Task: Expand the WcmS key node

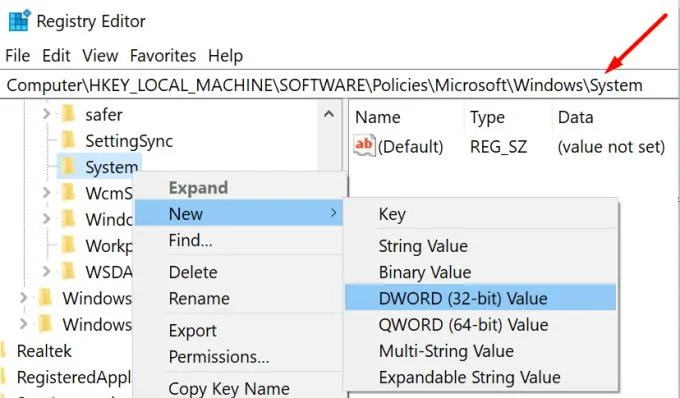Action: pos(46,192)
